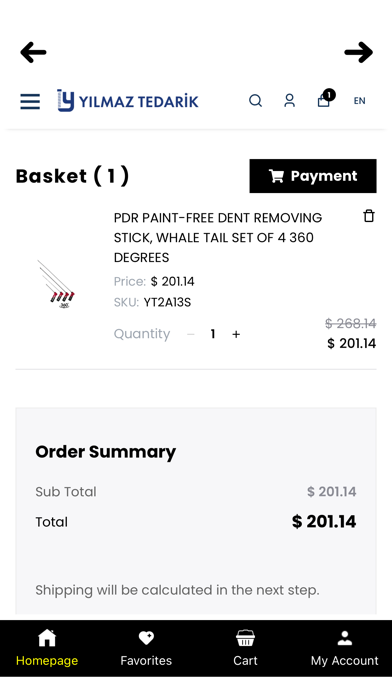392x696 pixels.
Task: Open the user profile icon in header
Action: (x=289, y=101)
